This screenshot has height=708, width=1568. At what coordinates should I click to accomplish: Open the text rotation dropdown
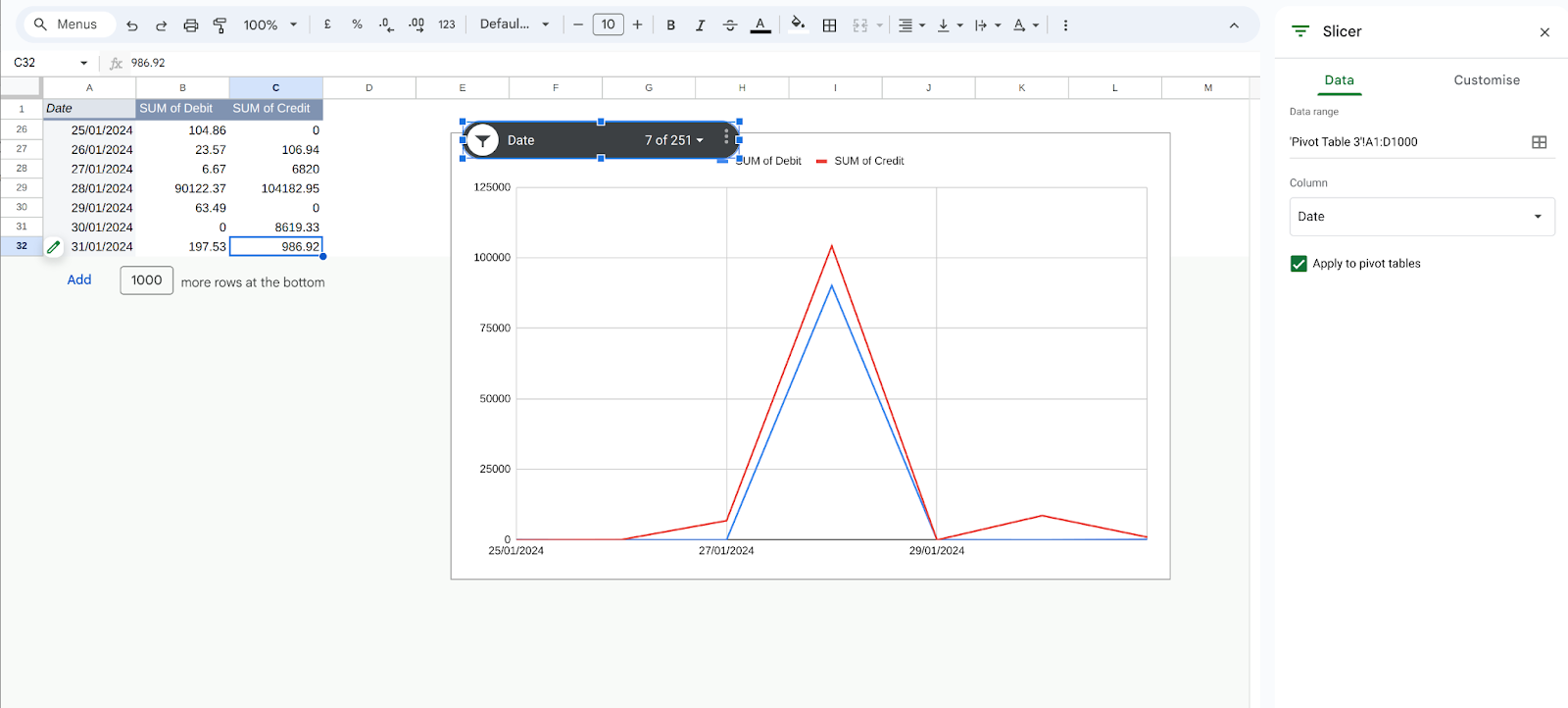[1025, 25]
